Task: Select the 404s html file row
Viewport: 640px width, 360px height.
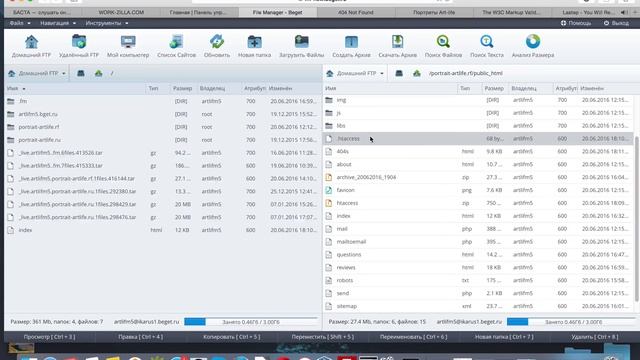Action: pos(478,151)
